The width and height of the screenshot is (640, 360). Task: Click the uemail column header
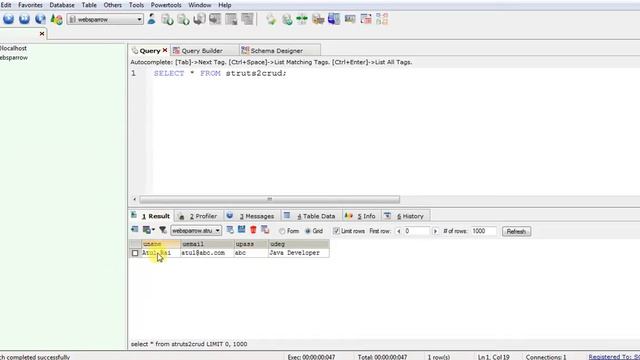pyautogui.click(x=207, y=244)
